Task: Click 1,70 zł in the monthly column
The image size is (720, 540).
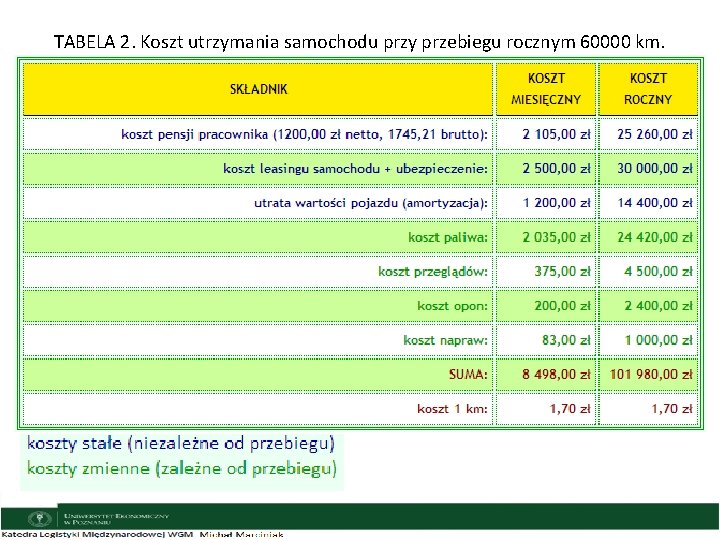Action: tap(570, 408)
